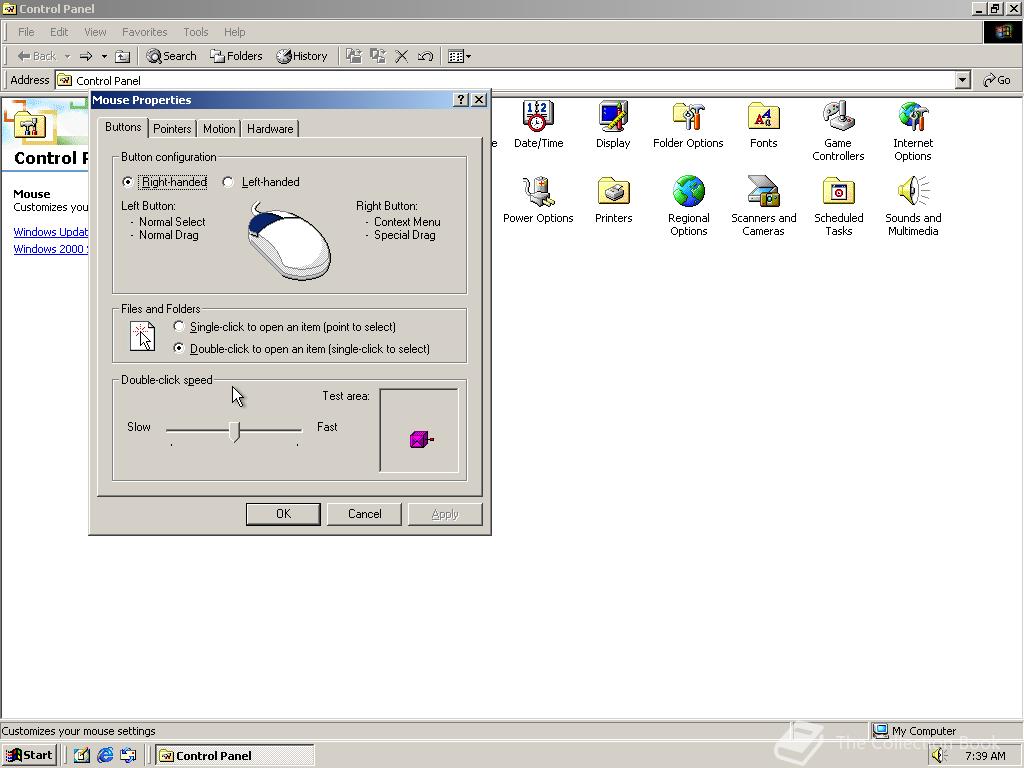
Task: Open the Game Controllers icon
Action: click(x=838, y=131)
